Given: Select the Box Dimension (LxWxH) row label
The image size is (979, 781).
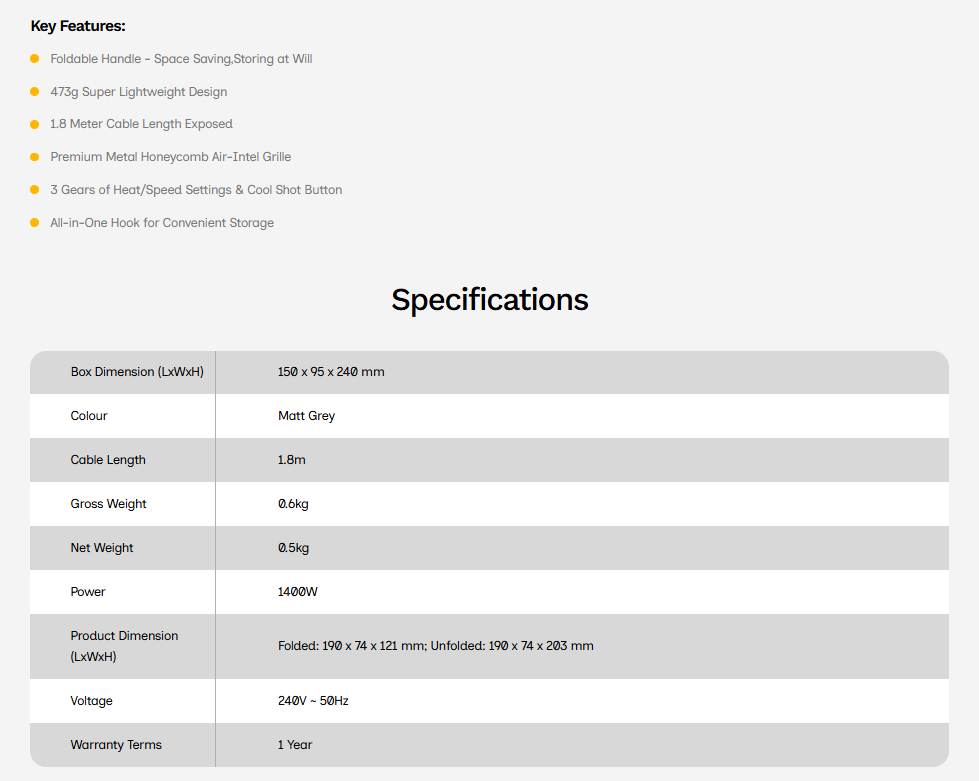Looking at the screenshot, I should click(x=137, y=372).
